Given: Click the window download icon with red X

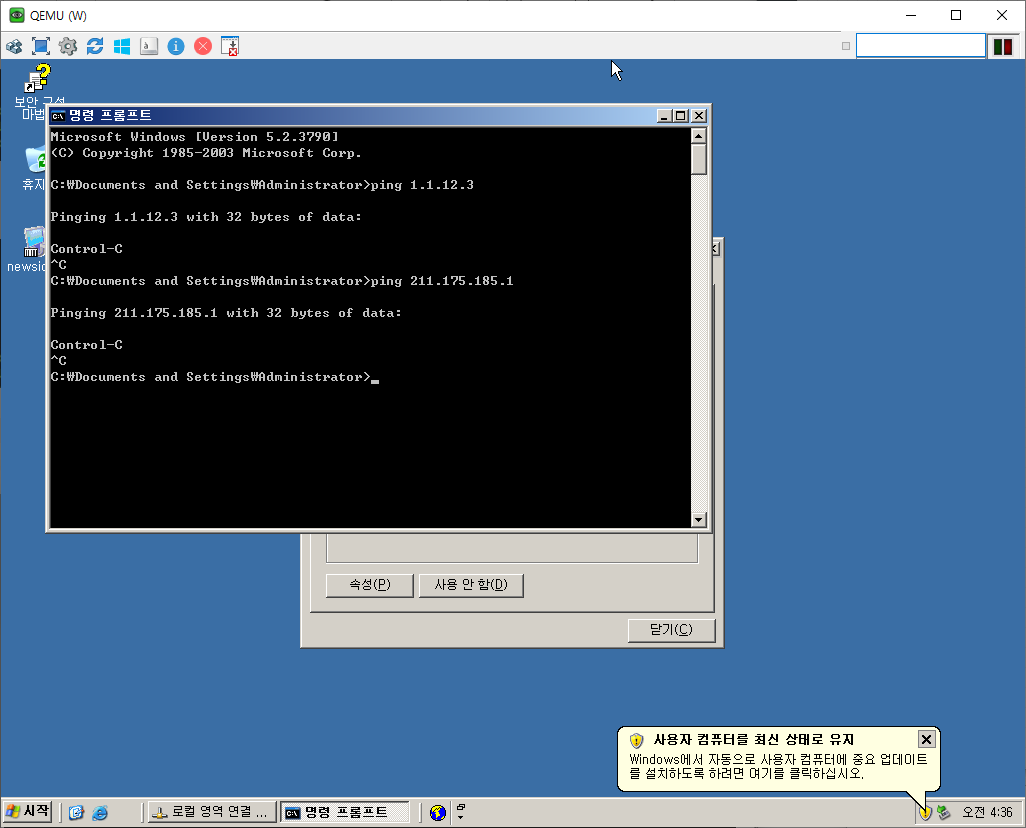Looking at the screenshot, I should coord(230,46).
